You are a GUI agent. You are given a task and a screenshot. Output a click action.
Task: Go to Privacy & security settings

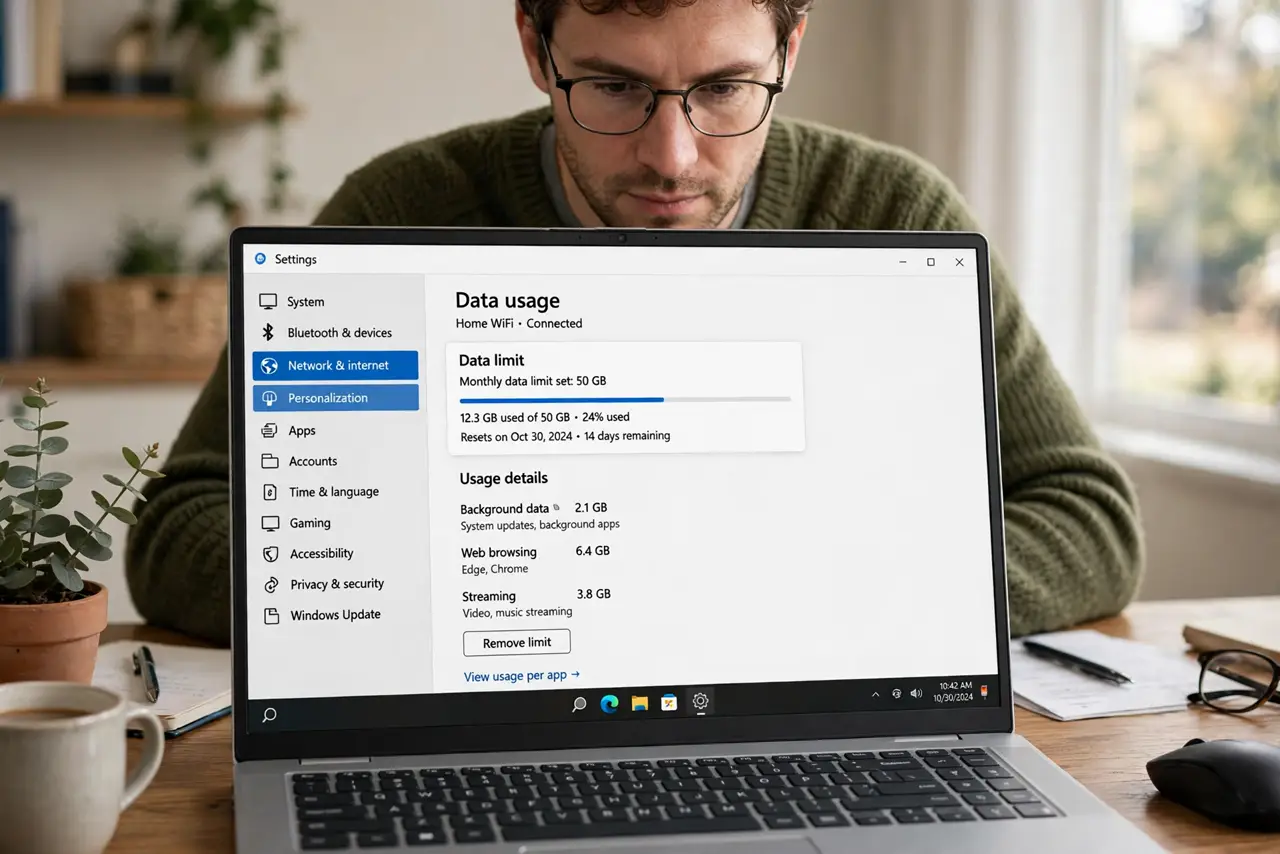tap(337, 584)
